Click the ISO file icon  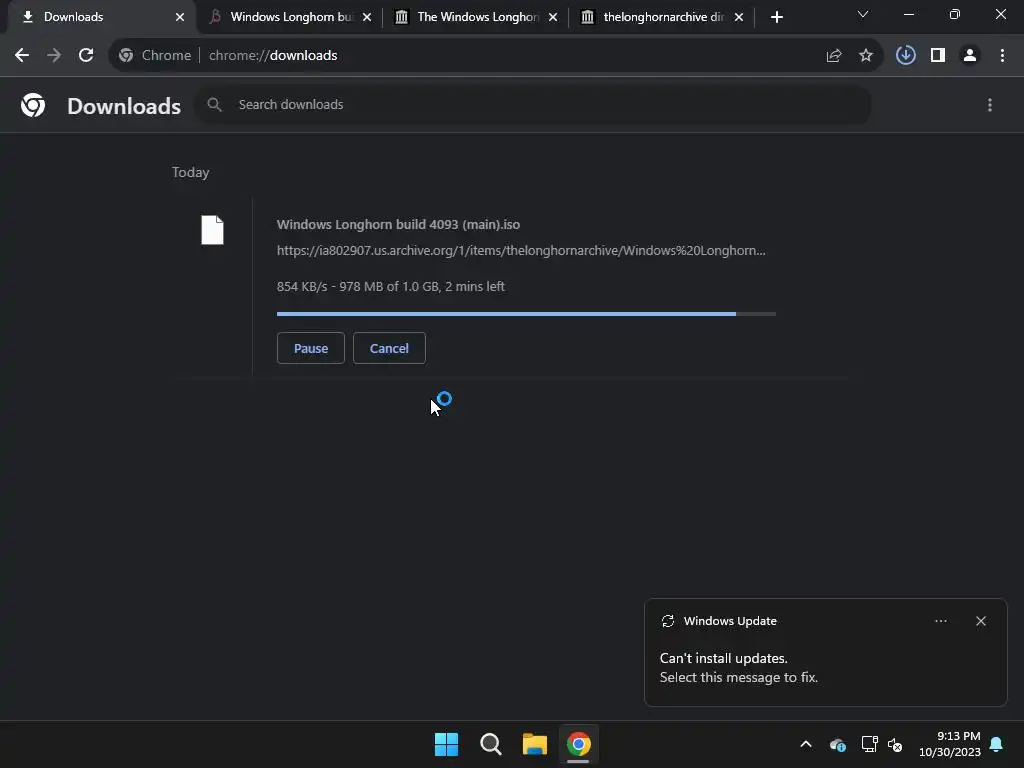(212, 230)
